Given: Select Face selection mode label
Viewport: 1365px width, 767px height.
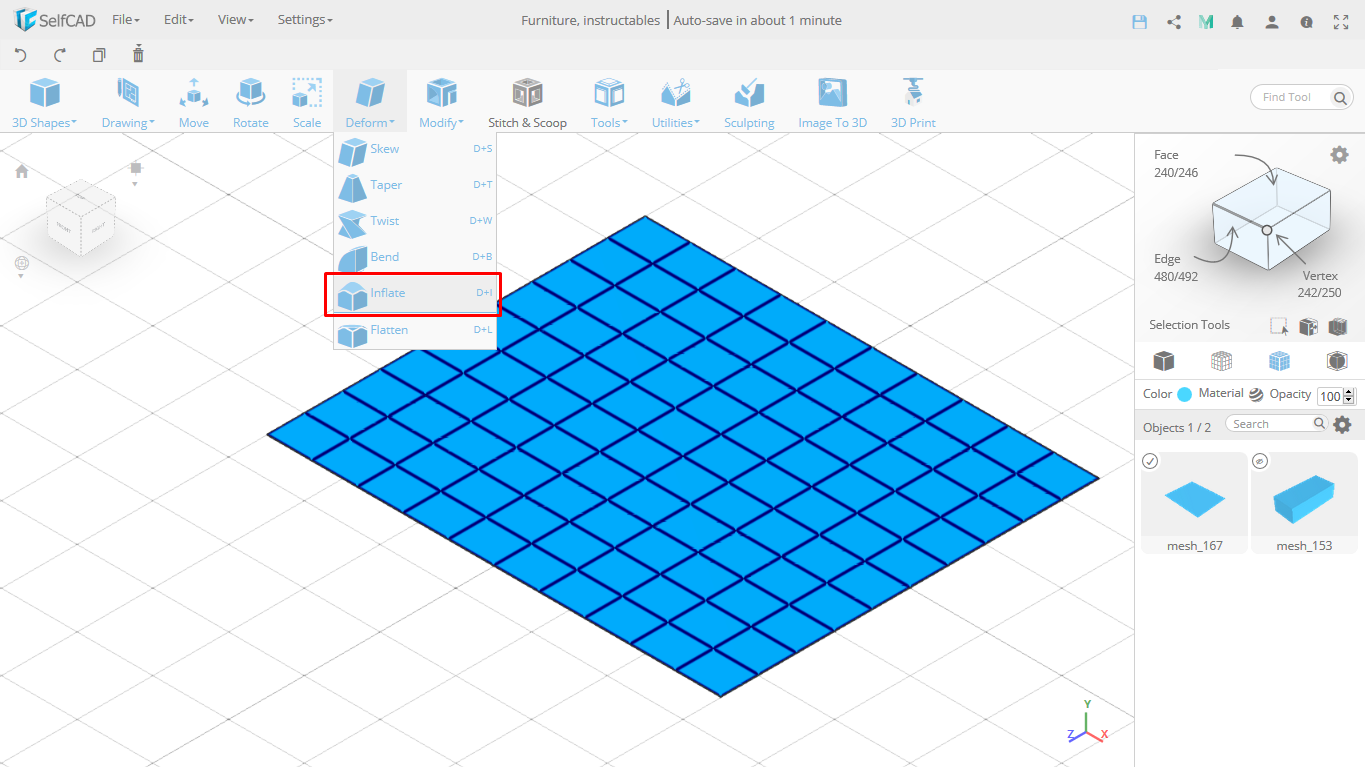Looking at the screenshot, I should [x=1166, y=155].
